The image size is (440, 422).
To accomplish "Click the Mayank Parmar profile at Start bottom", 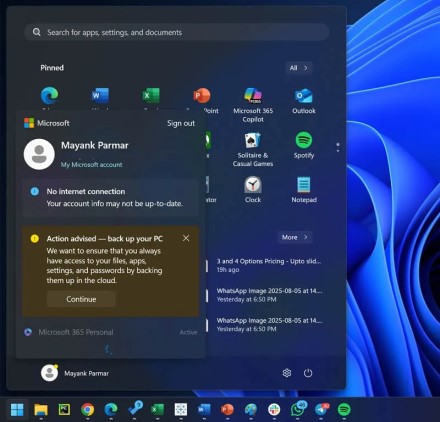I will [x=75, y=373].
